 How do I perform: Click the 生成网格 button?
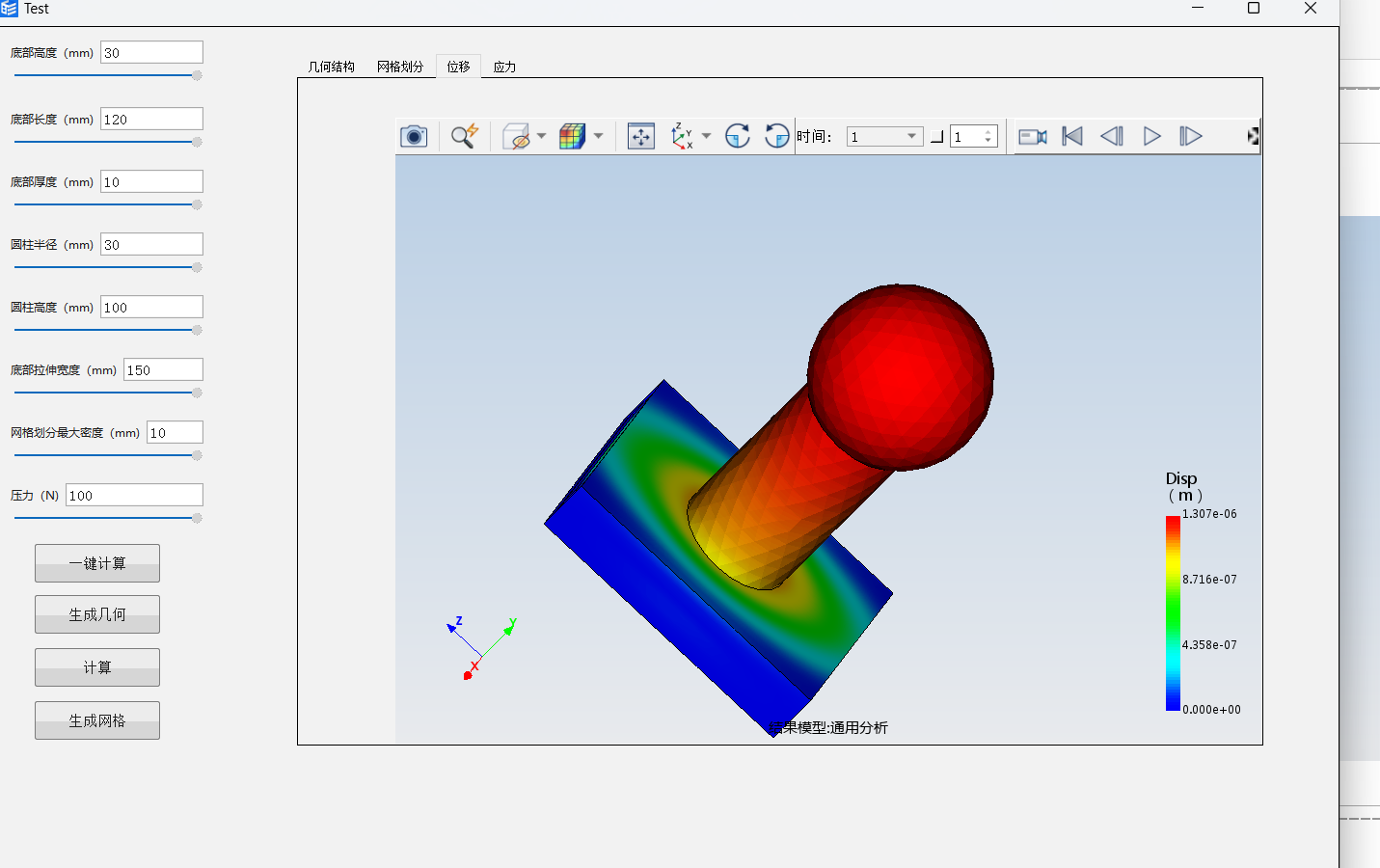tap(97, 720)
